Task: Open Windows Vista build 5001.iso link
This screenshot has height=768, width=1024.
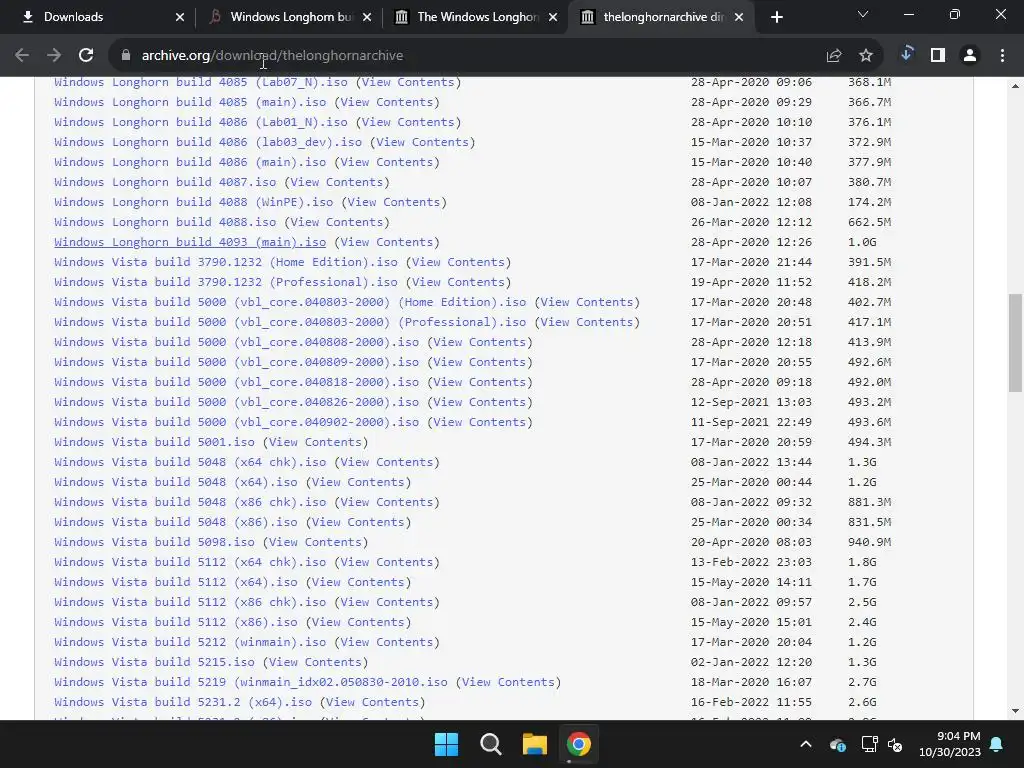Action: (x=154, y=442)
